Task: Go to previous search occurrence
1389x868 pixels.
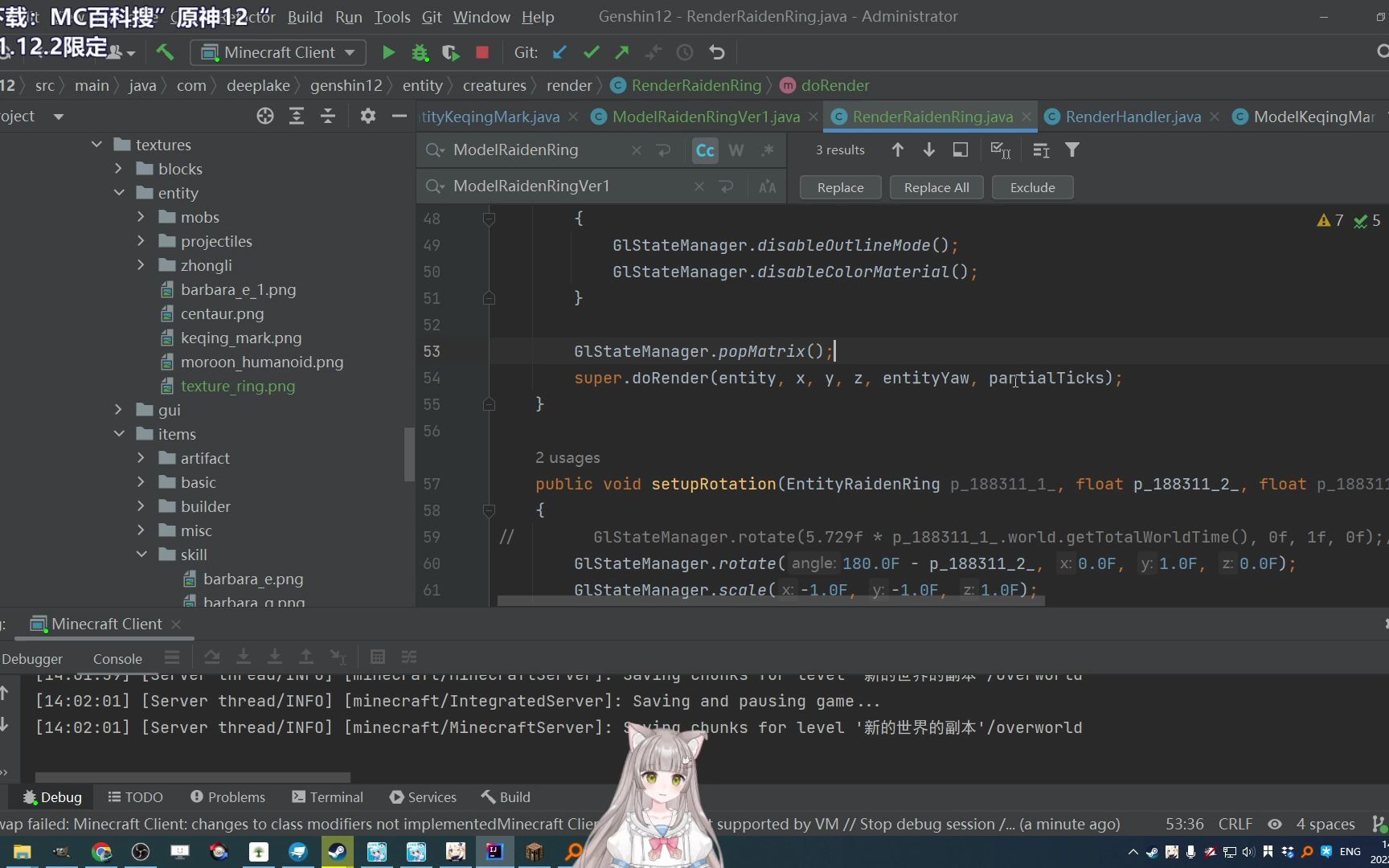Action: [898, 149]
